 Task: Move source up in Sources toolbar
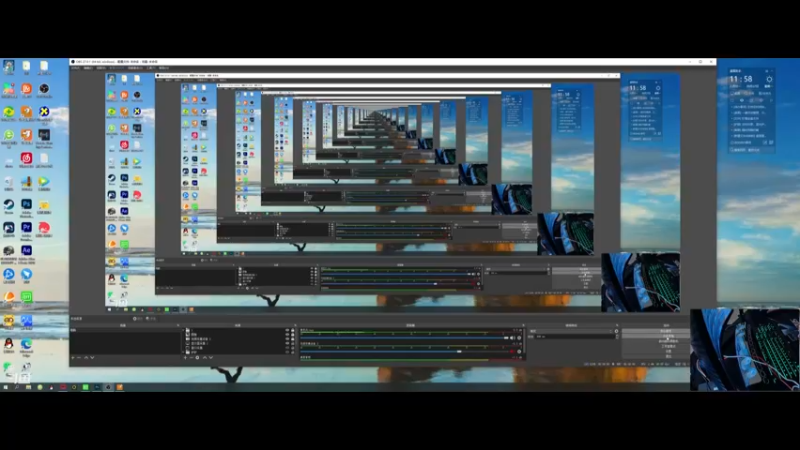pyautogui.click(x=205, y=358)
